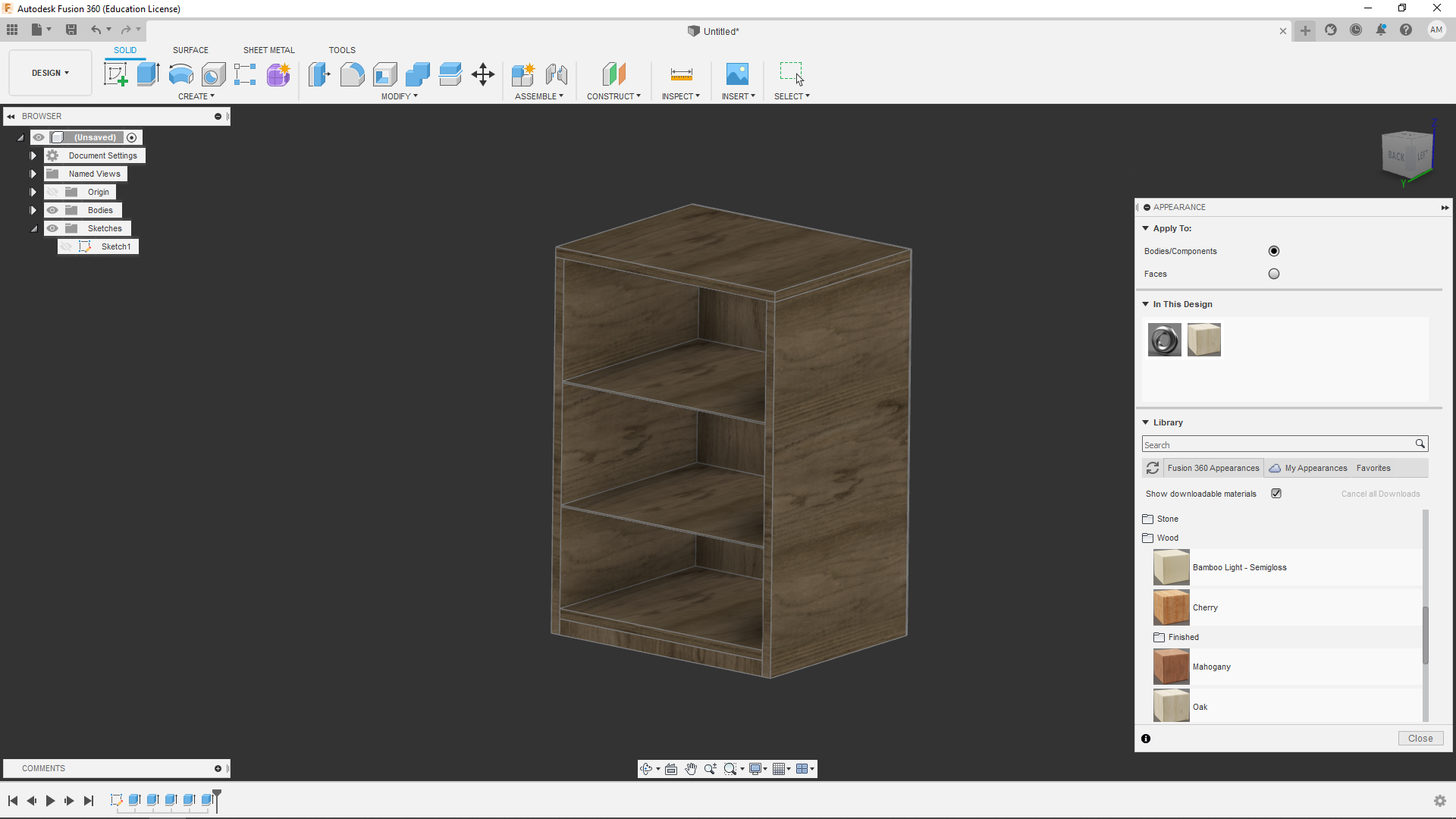The width and height of the screenshot is (1456, 819).
Task: Expand the Sketches tree item
Action: (33, 228)
